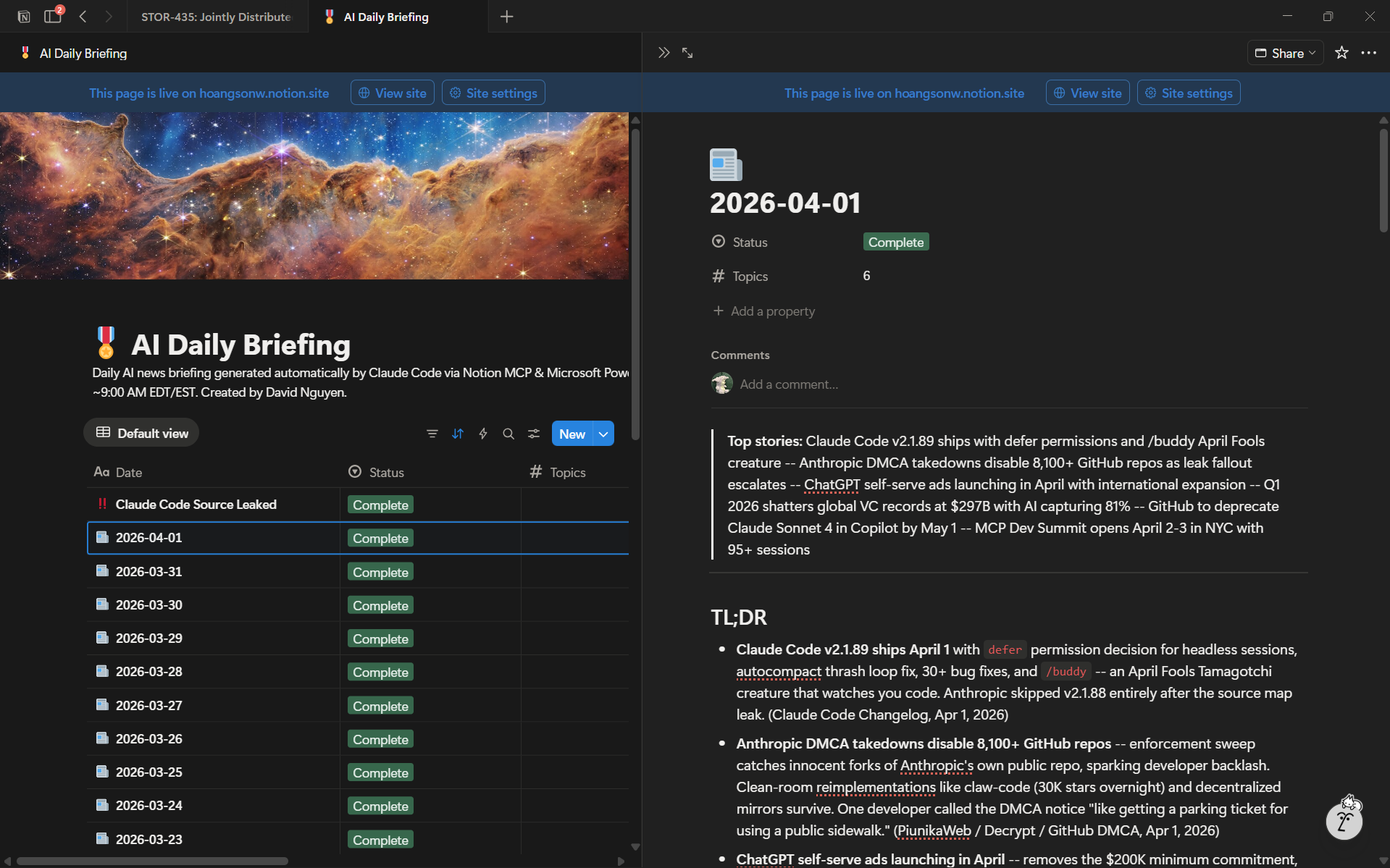Open the filter options for the database view
This screenshot has height=868, width=1390.
[x=432, y=433]
